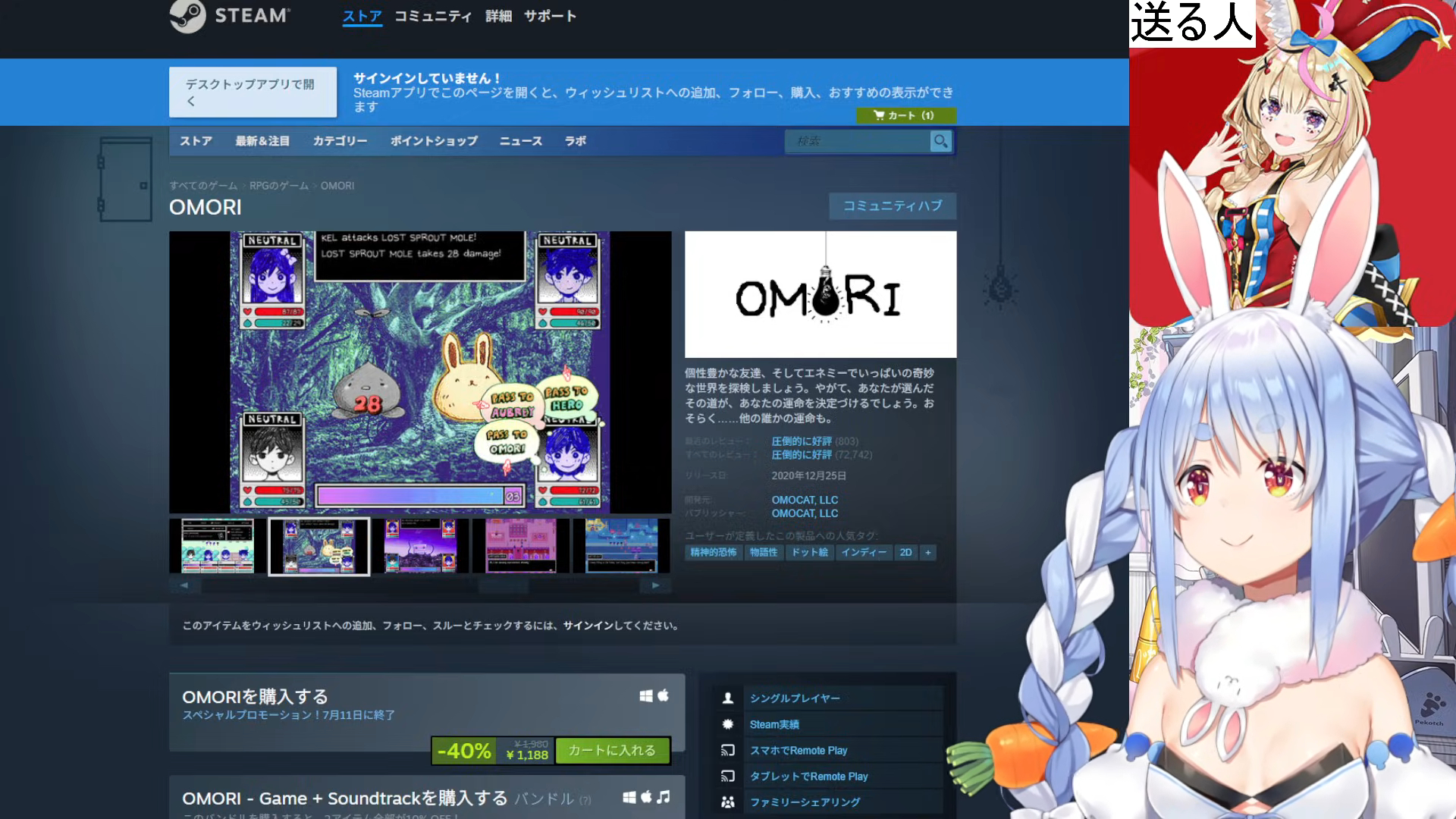
Task: Select the first screenshot thumbnail
Action: coord(218,546)
